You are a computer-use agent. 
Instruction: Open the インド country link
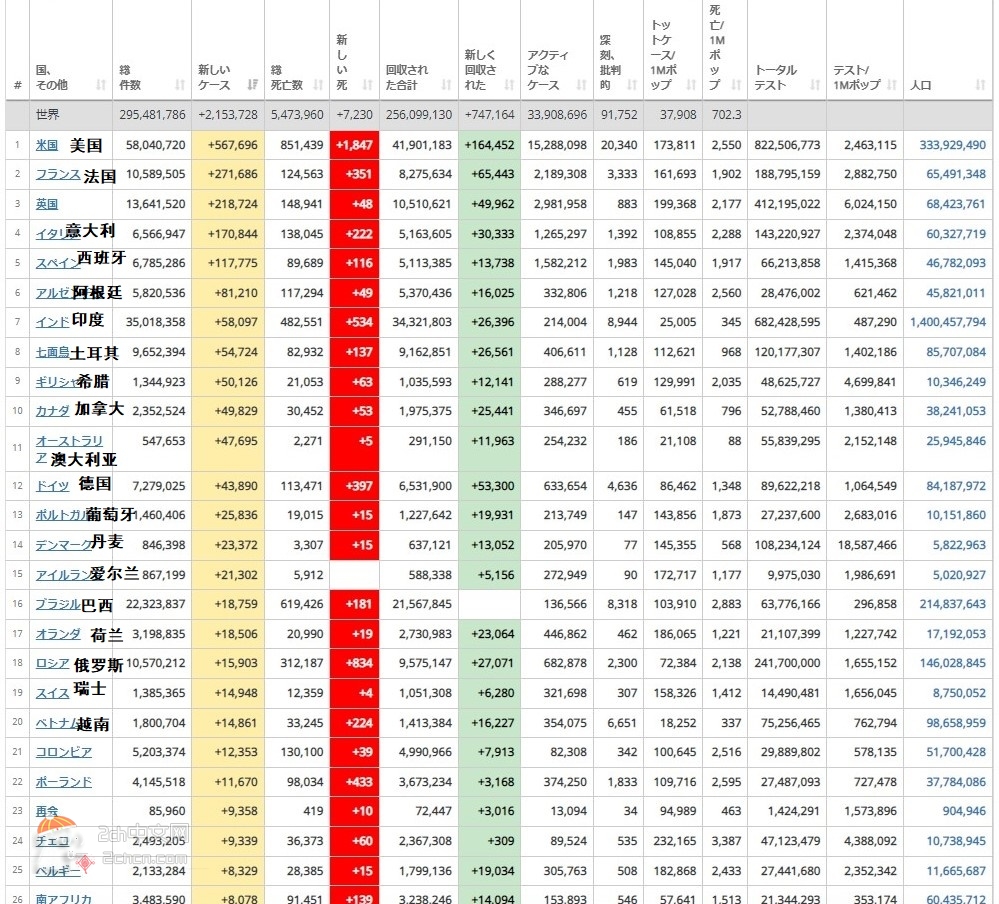[x=52, y=322]
